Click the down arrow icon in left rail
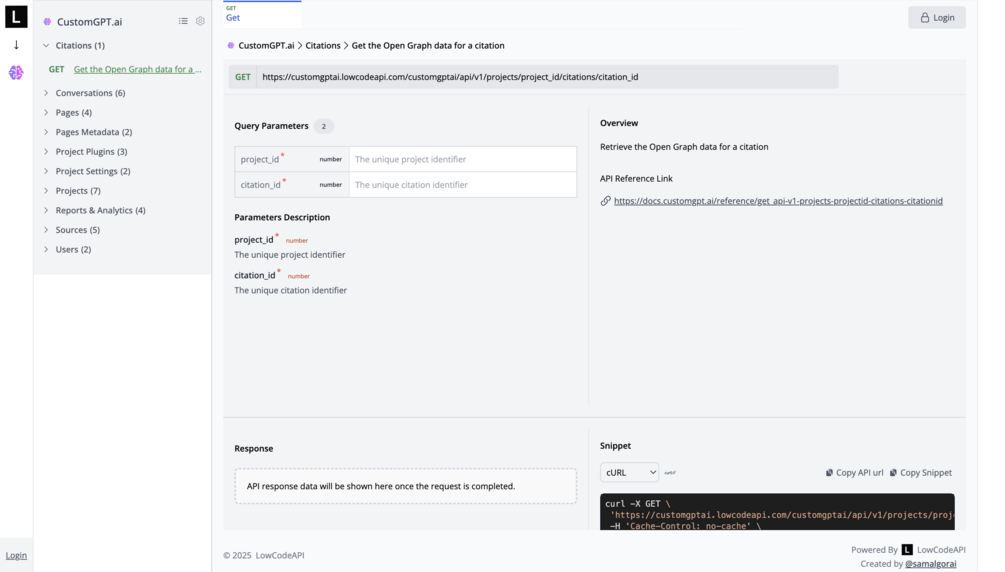 16,45
